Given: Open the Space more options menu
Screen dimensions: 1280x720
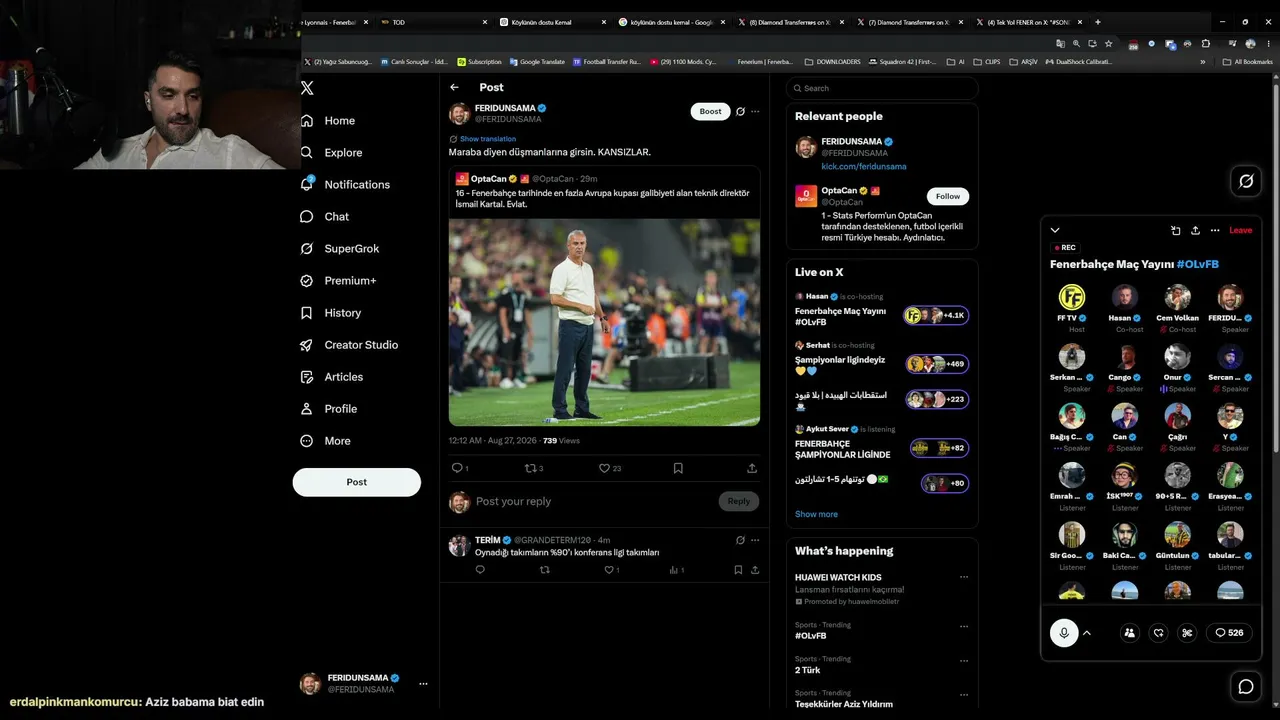Looking at the screenshot, I should [1215, 230].
